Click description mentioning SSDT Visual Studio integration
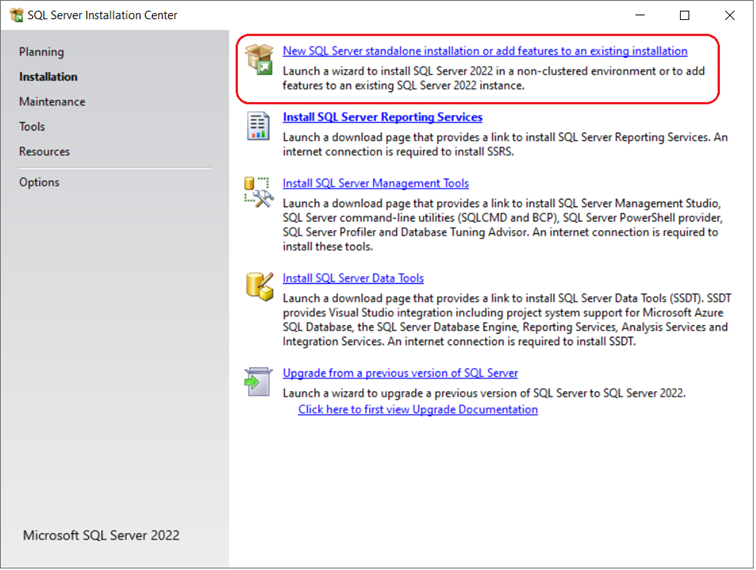756x570 pixels. click(507, 320)
